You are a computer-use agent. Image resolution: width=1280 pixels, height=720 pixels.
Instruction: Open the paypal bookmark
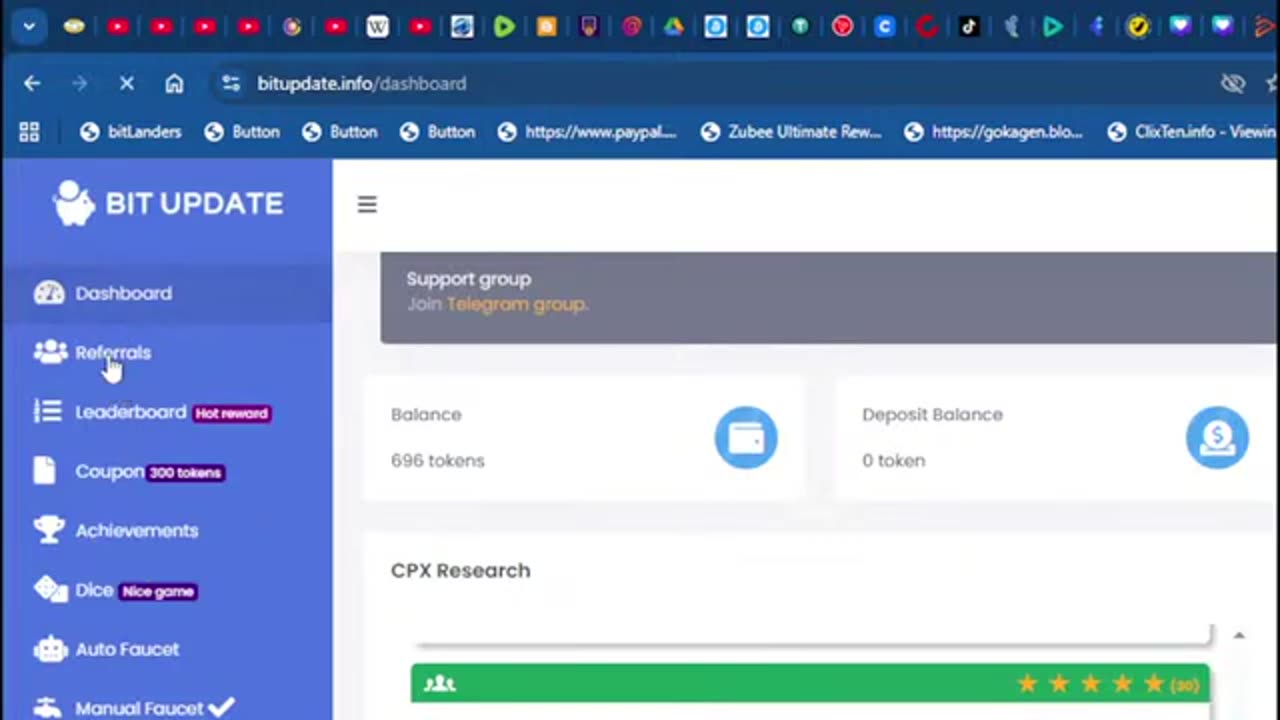coord(587,132)
